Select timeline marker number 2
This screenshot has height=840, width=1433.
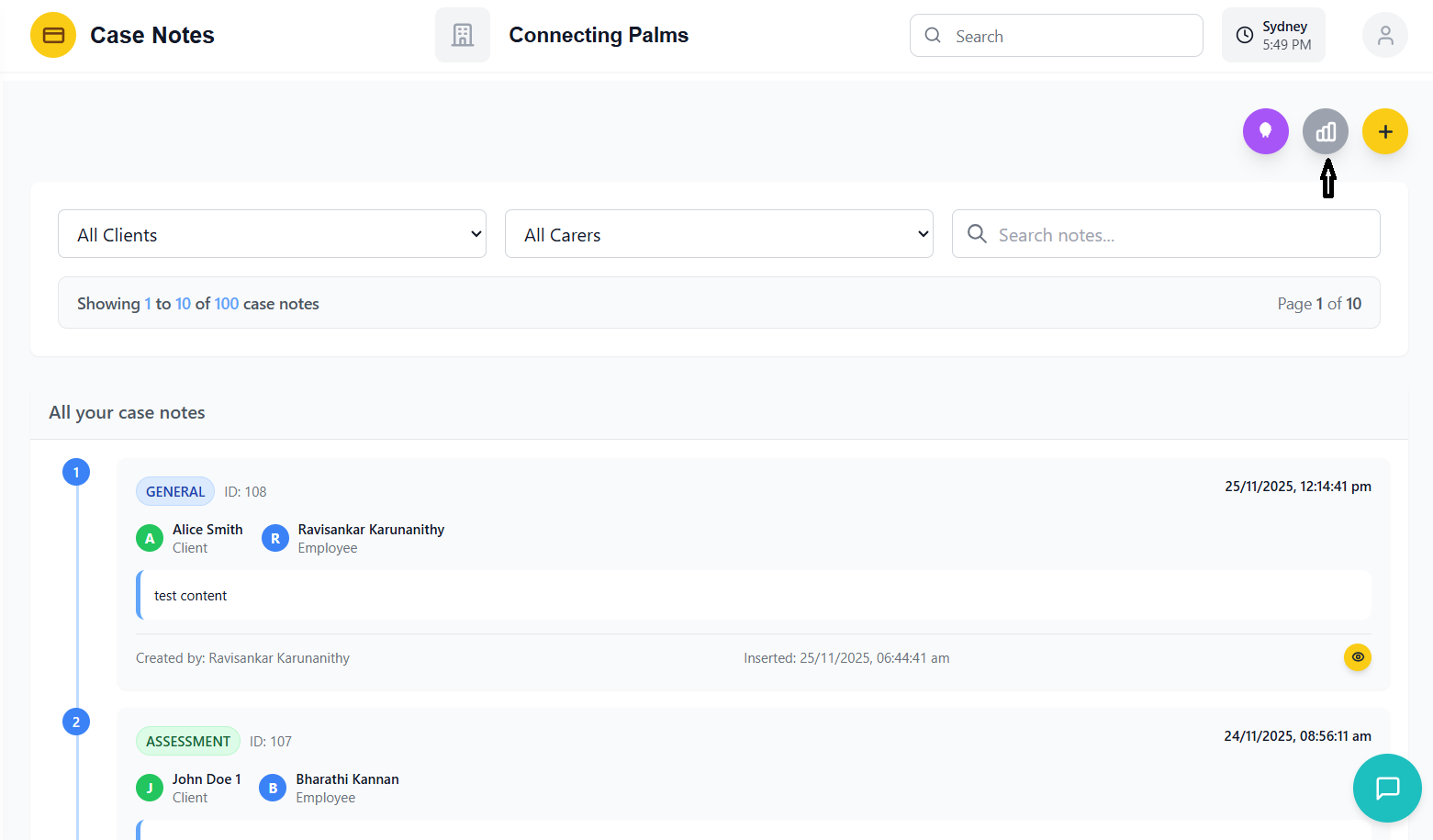76,722
